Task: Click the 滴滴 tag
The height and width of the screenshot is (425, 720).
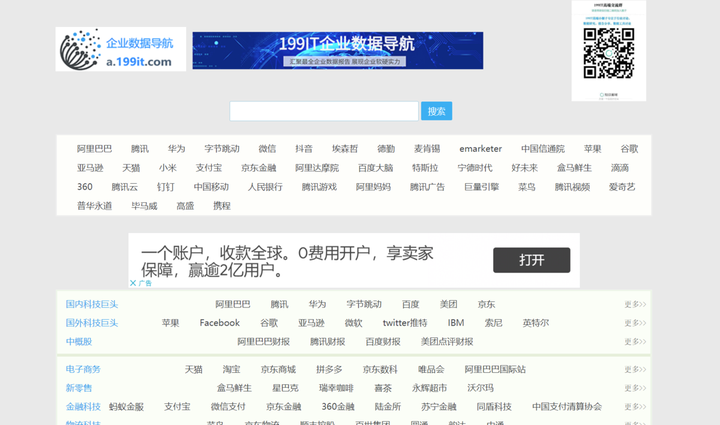Action: (620, 168)
